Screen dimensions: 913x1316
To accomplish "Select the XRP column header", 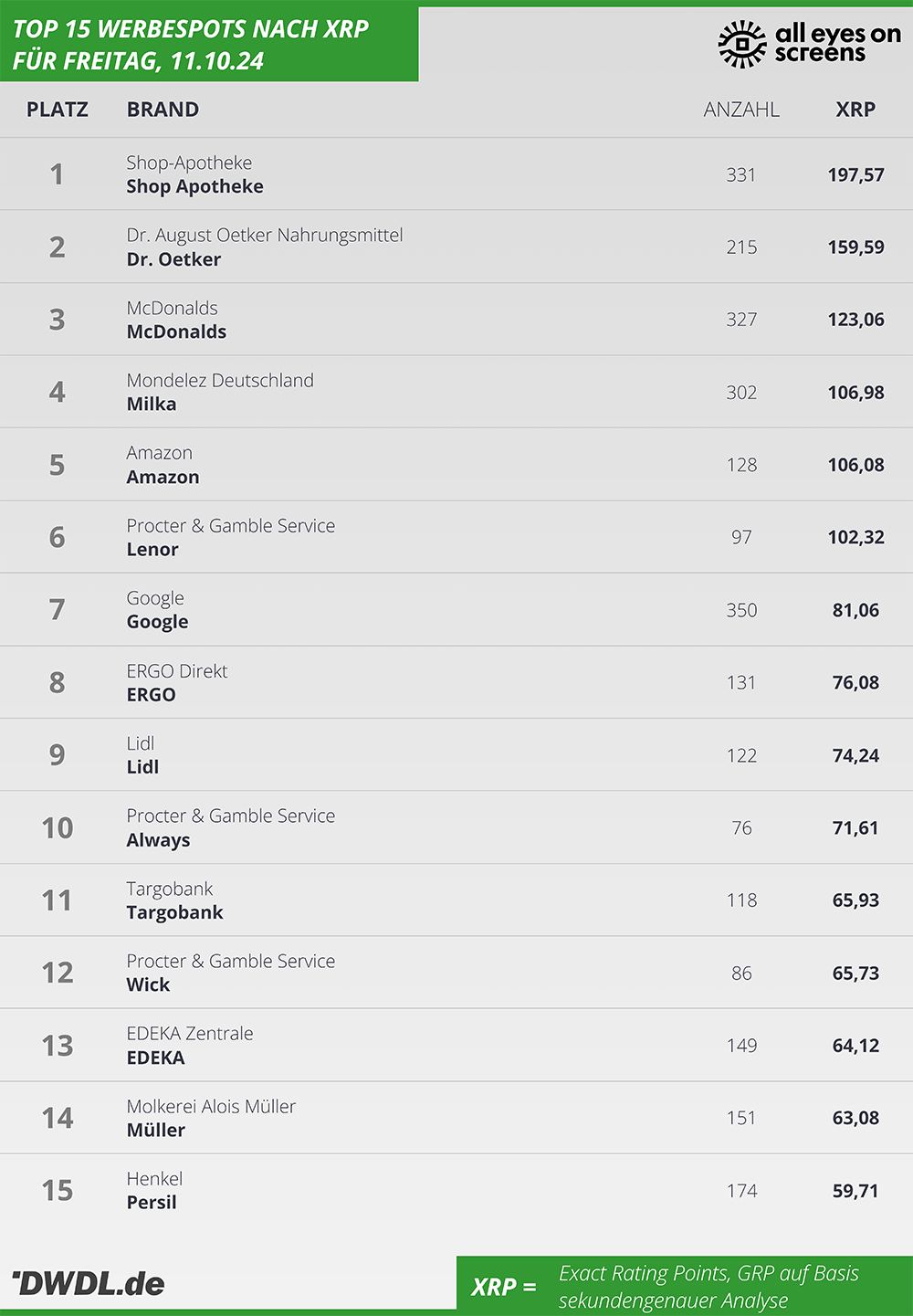I will 855,110.
